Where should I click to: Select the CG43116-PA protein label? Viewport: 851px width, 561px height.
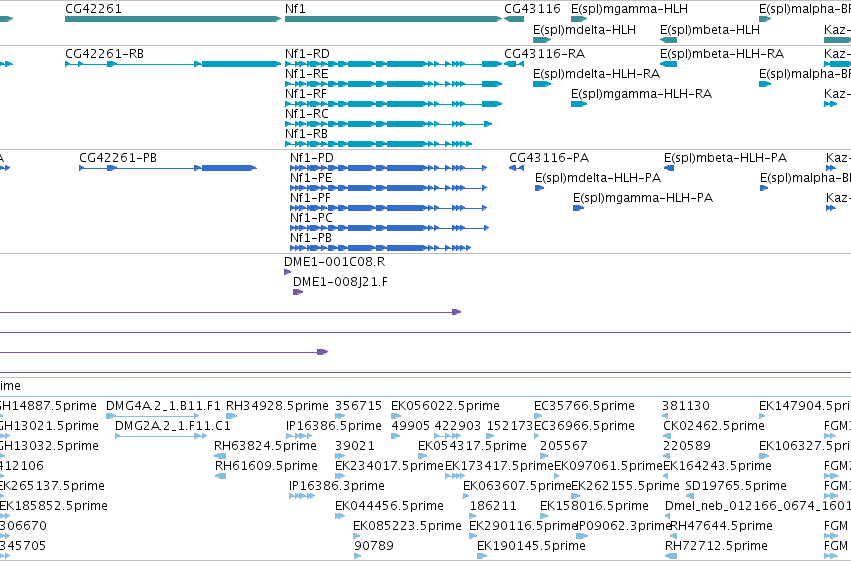pyautogui.click(x=549, y=158)
